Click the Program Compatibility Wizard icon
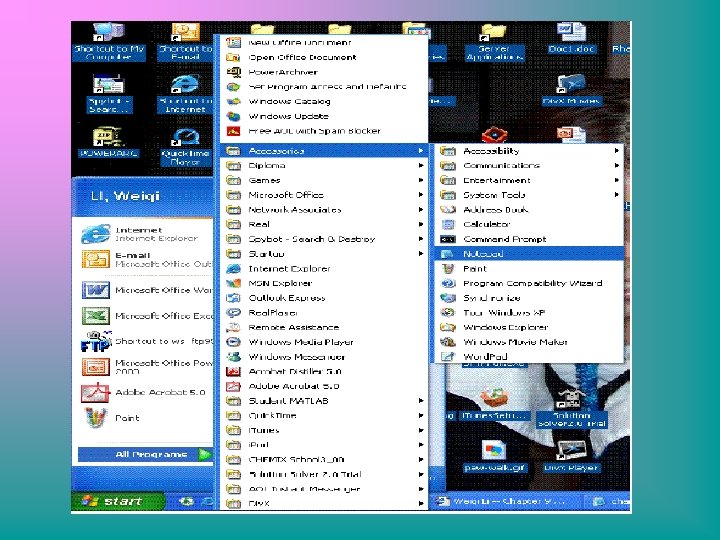Image resolution: width=720 pixels, height=540 pixels. pos(448,283)
